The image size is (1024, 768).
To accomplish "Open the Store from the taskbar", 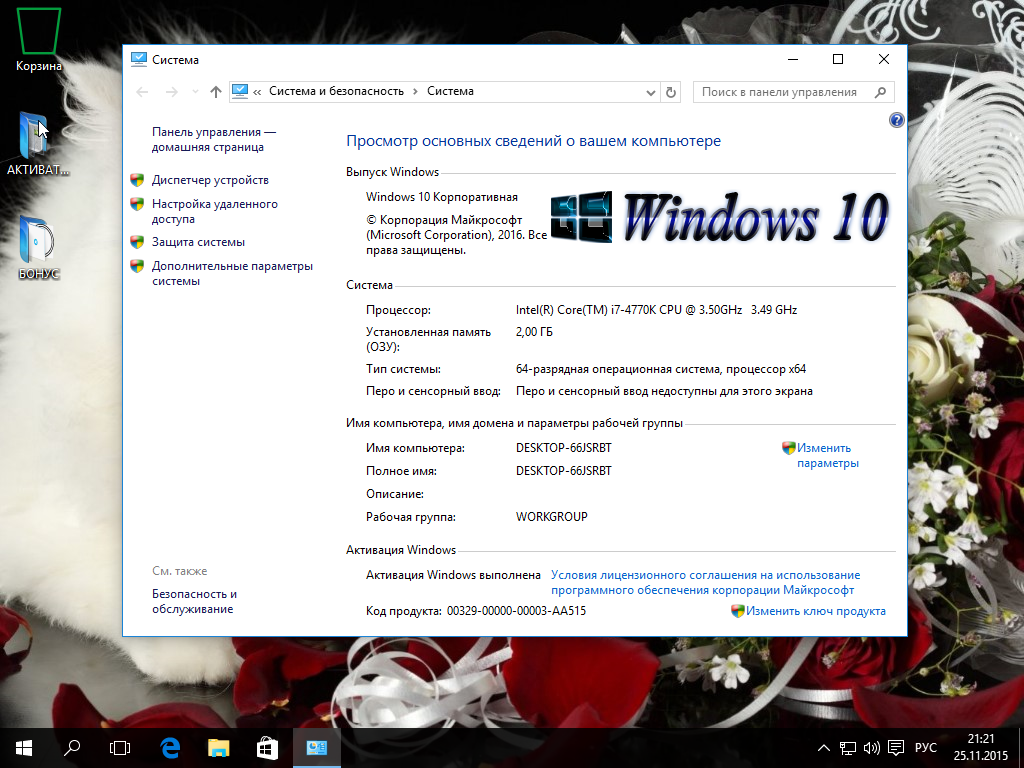I will (x=267, y=748).
